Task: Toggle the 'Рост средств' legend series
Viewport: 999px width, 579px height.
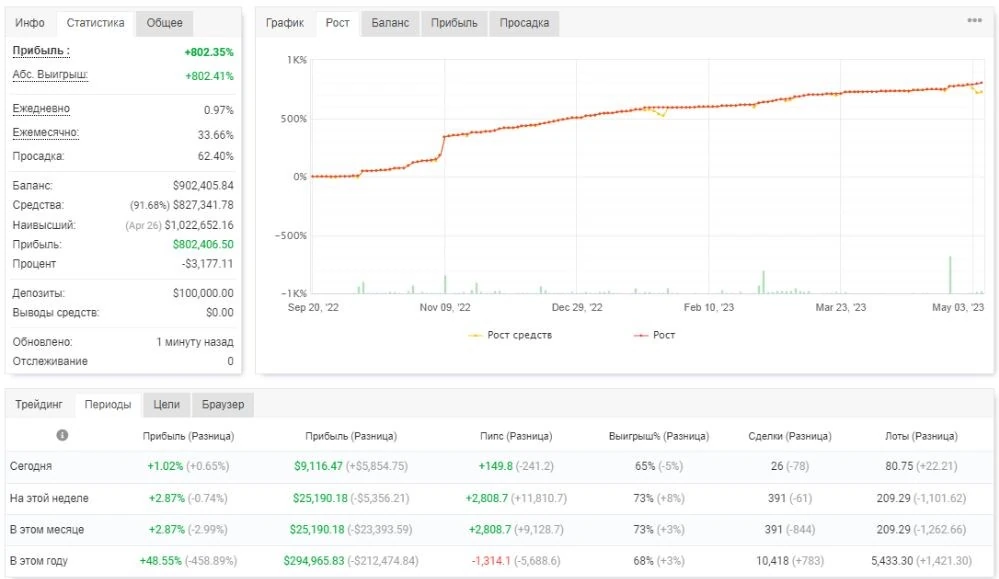Action: coord(510,335)
